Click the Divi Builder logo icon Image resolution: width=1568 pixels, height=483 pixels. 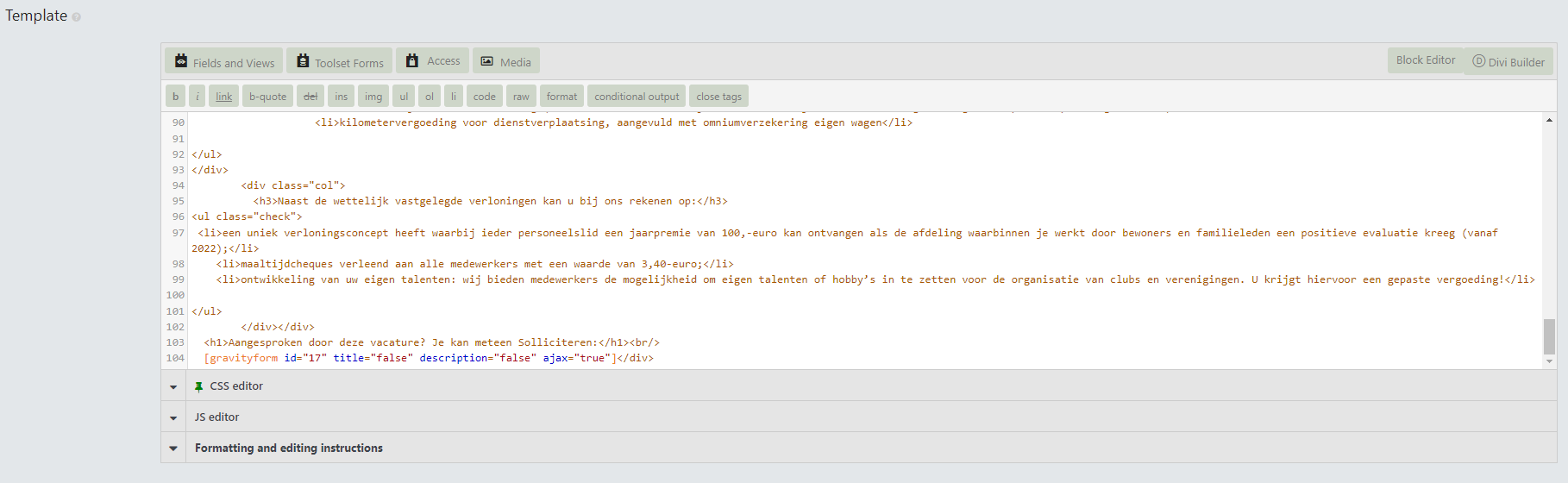(x=1478, y=61)
